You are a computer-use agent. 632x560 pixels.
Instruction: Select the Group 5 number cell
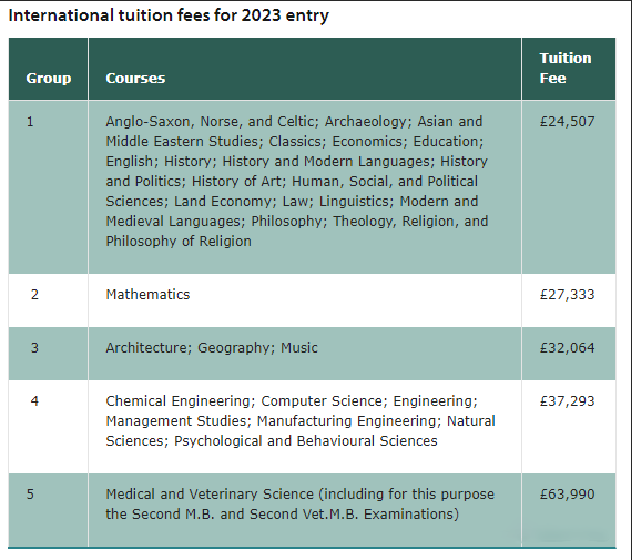[48, 510]
